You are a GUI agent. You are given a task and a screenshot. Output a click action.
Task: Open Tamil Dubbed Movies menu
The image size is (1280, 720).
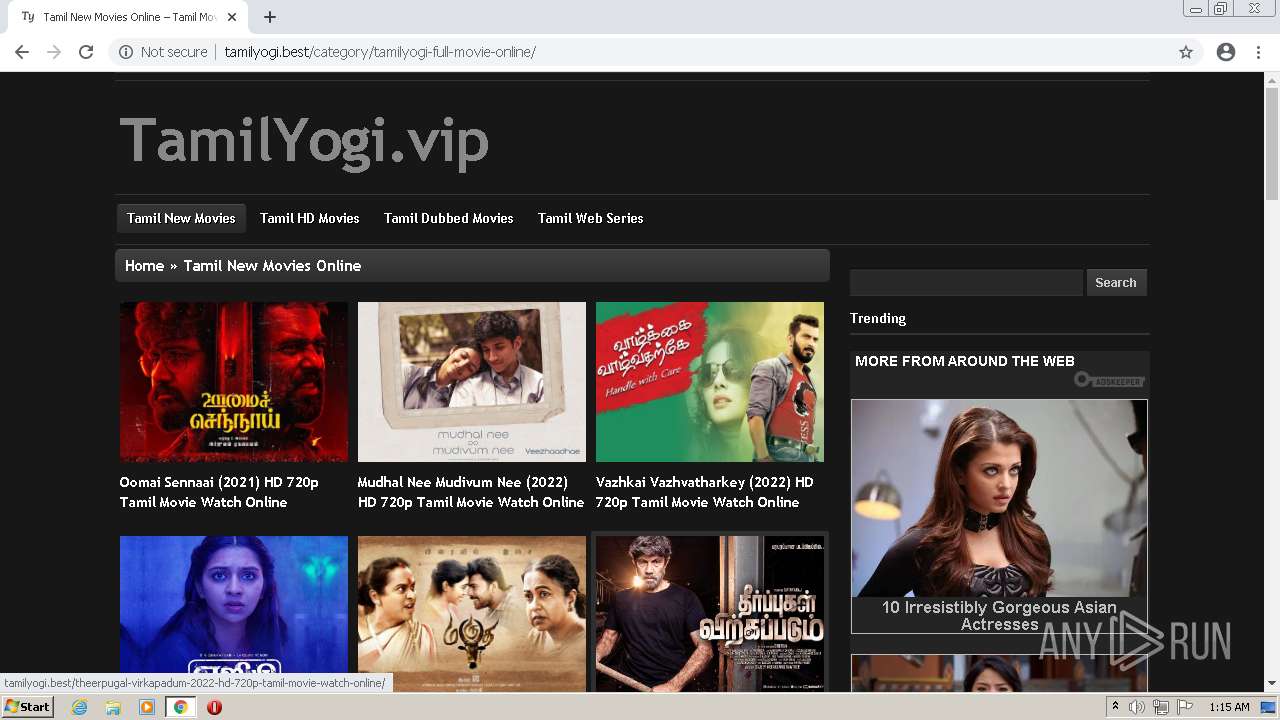448,218
